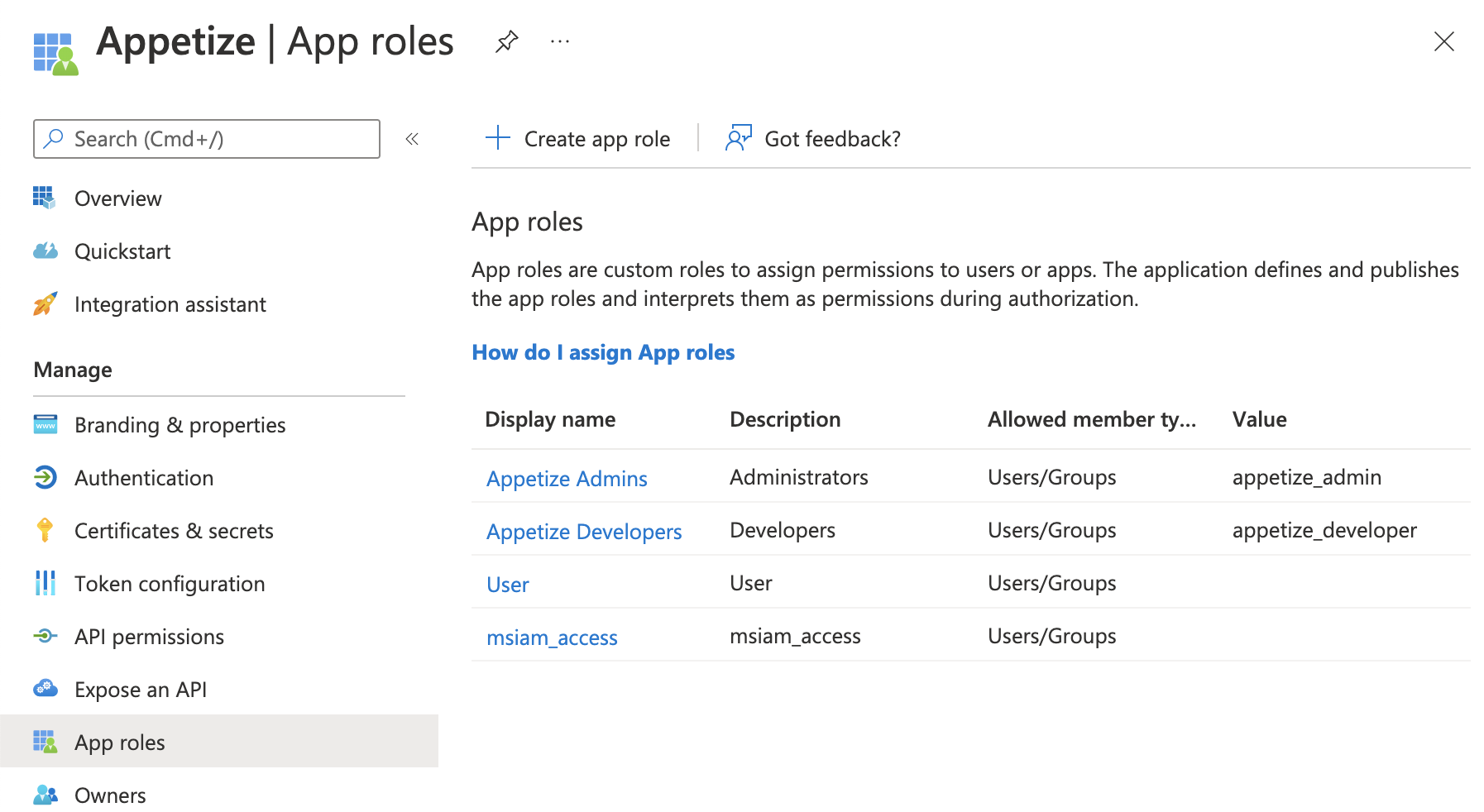This screenshot has width=1484, height=812.
Task: Click the Token configuration bars icon
Action: (x=45, y=583)
